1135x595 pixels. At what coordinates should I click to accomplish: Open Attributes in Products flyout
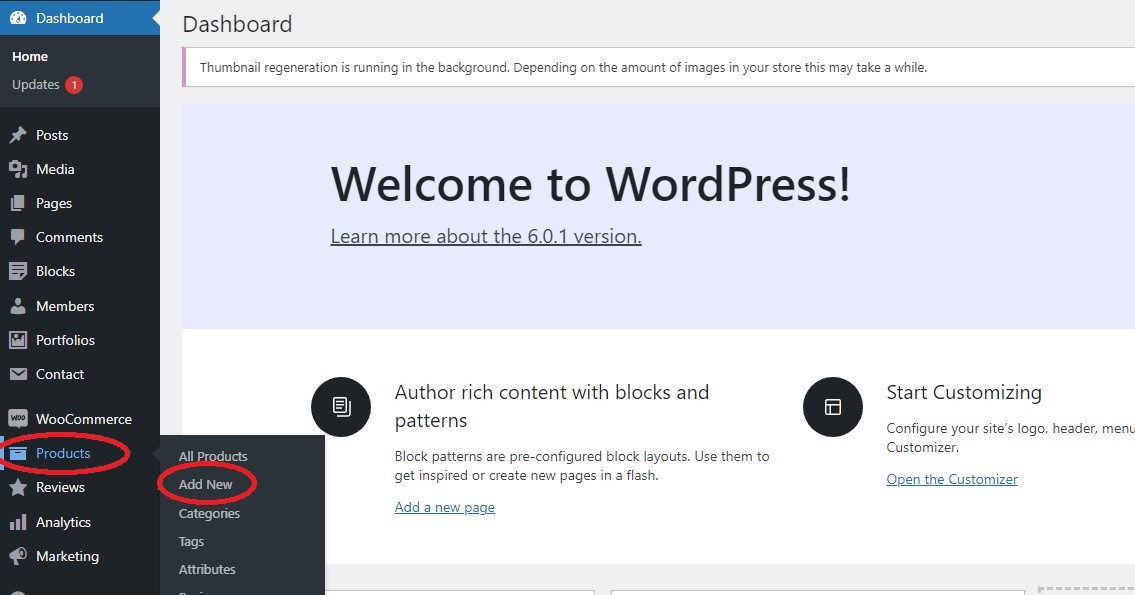pos(207,570)
